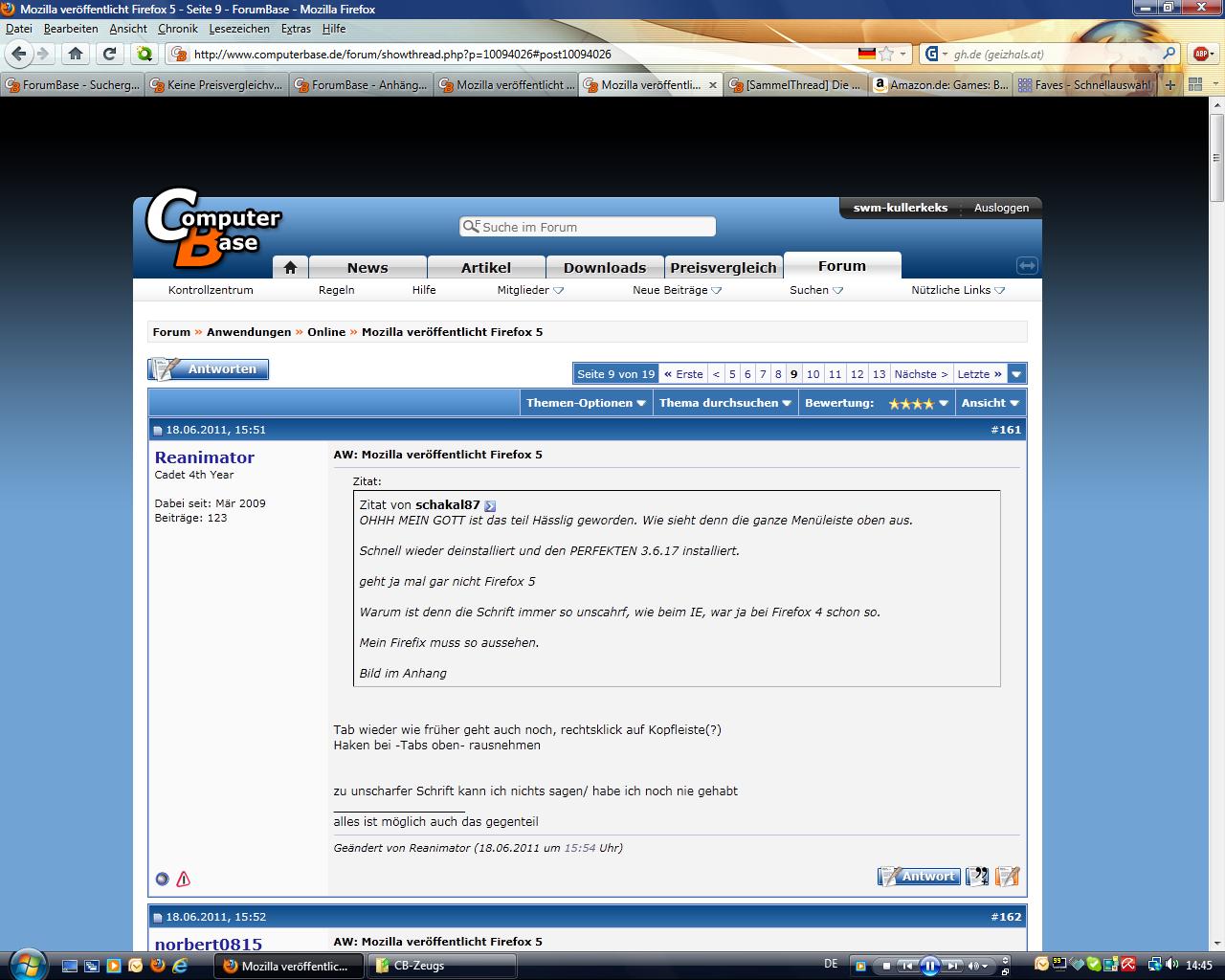Jump to page 10 of the thread
The width and height of the screenshot is (1225, 980).
click(813, 374)
